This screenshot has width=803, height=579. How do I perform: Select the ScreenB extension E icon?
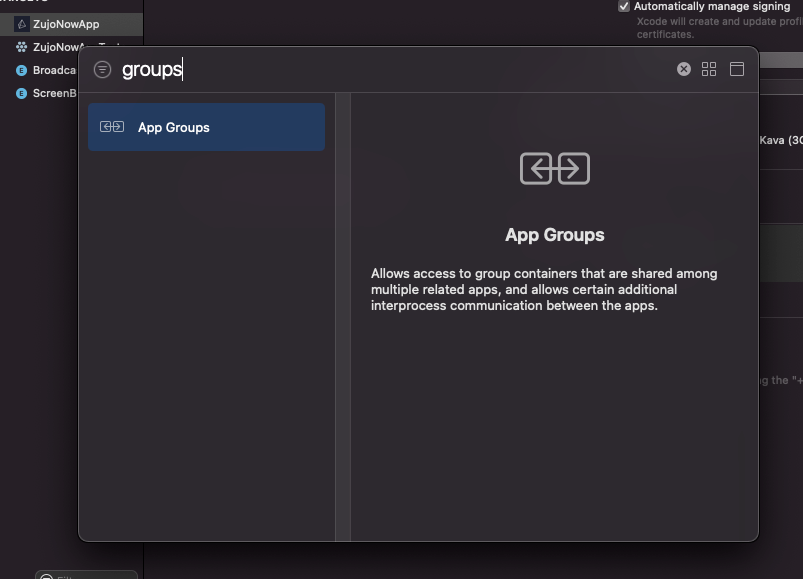coord(24,93)
